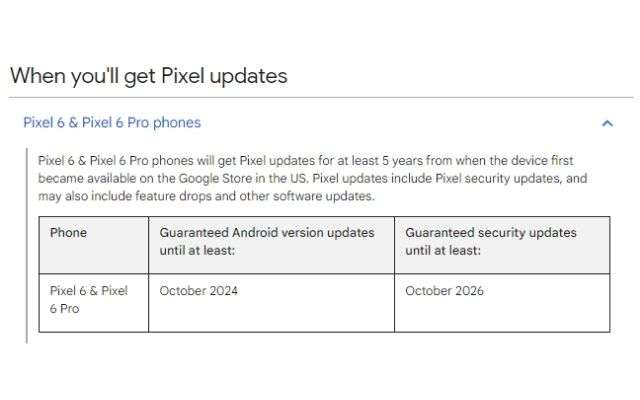The height and width of the screenshot is (400, 640).
Task: Collapse the section using the up chevron
Action: pos(607,123)
